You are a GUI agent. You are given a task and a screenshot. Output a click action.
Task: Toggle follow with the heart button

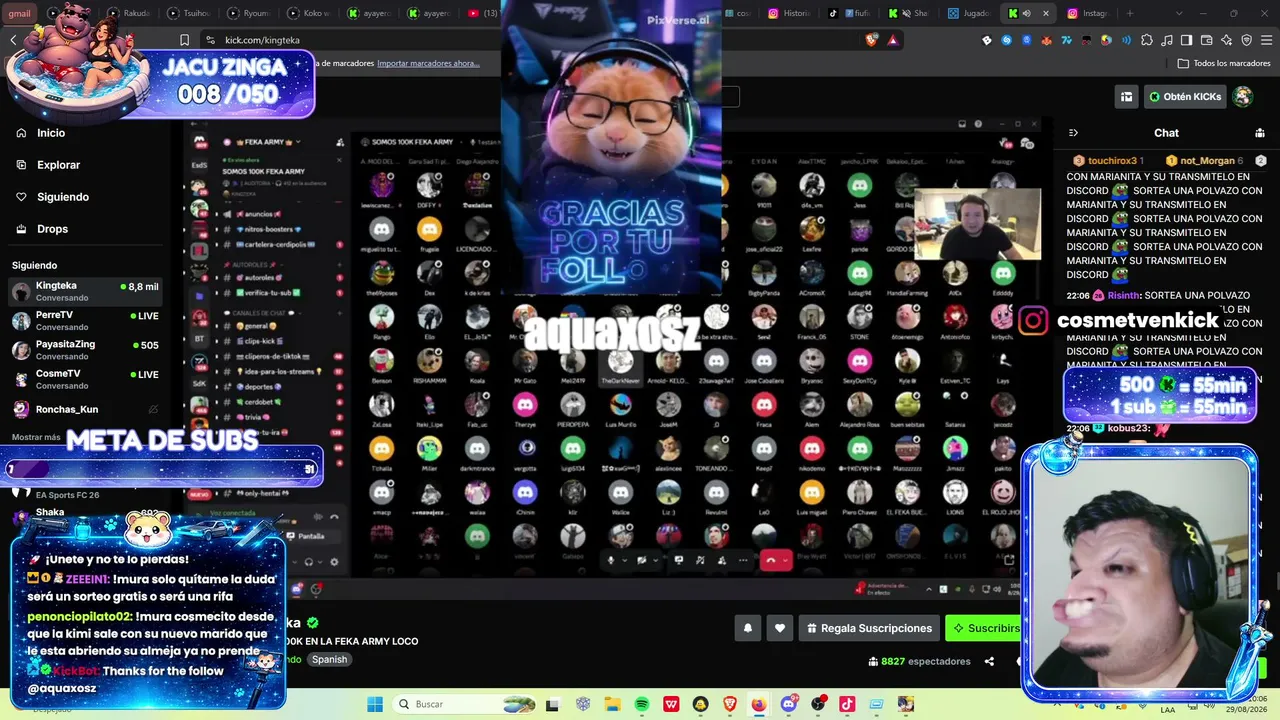pos(780,628)
